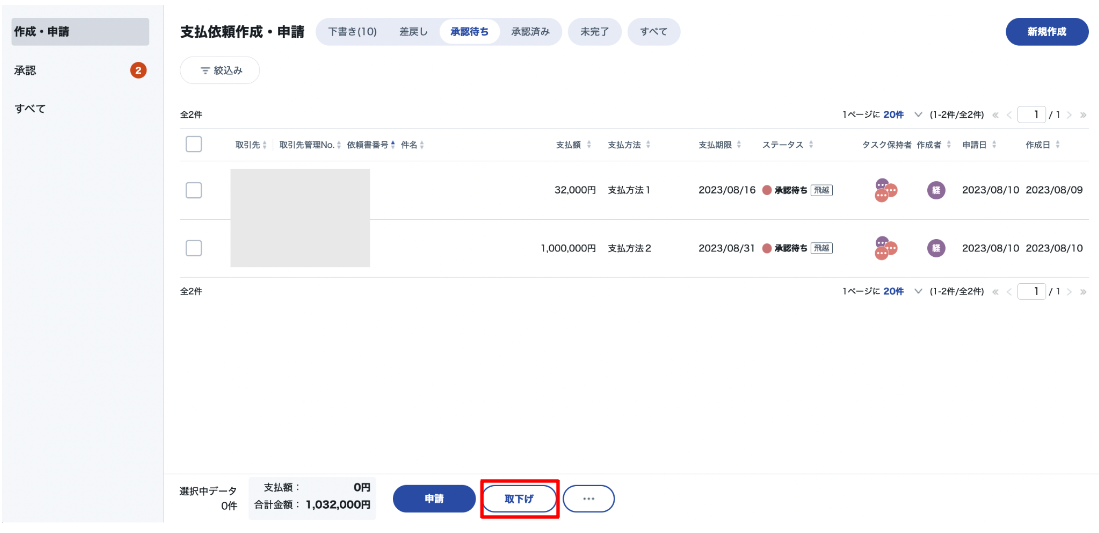Sort by 支払額 column arrows

[589, 145]
